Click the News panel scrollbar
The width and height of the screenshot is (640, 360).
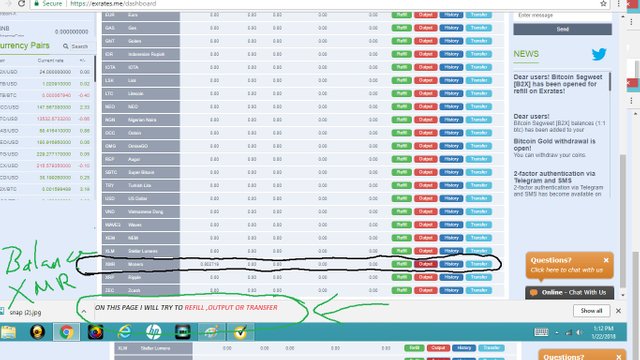point(610,82)
